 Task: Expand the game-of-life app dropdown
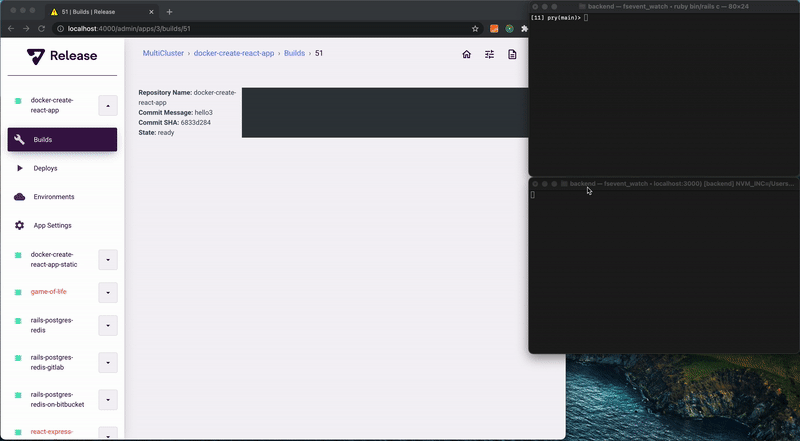pyautogui.click(x=108, y=292)
